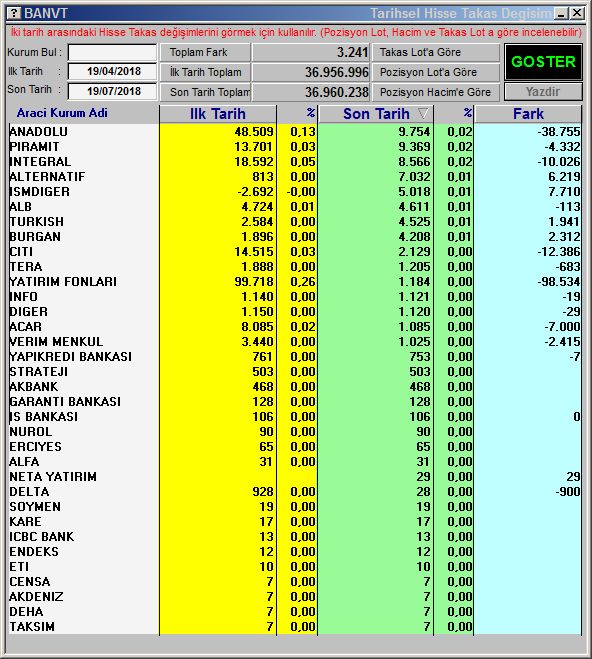The image size is (592, 659).
Task: Select the AKBANK row
Action: (295, 387)
